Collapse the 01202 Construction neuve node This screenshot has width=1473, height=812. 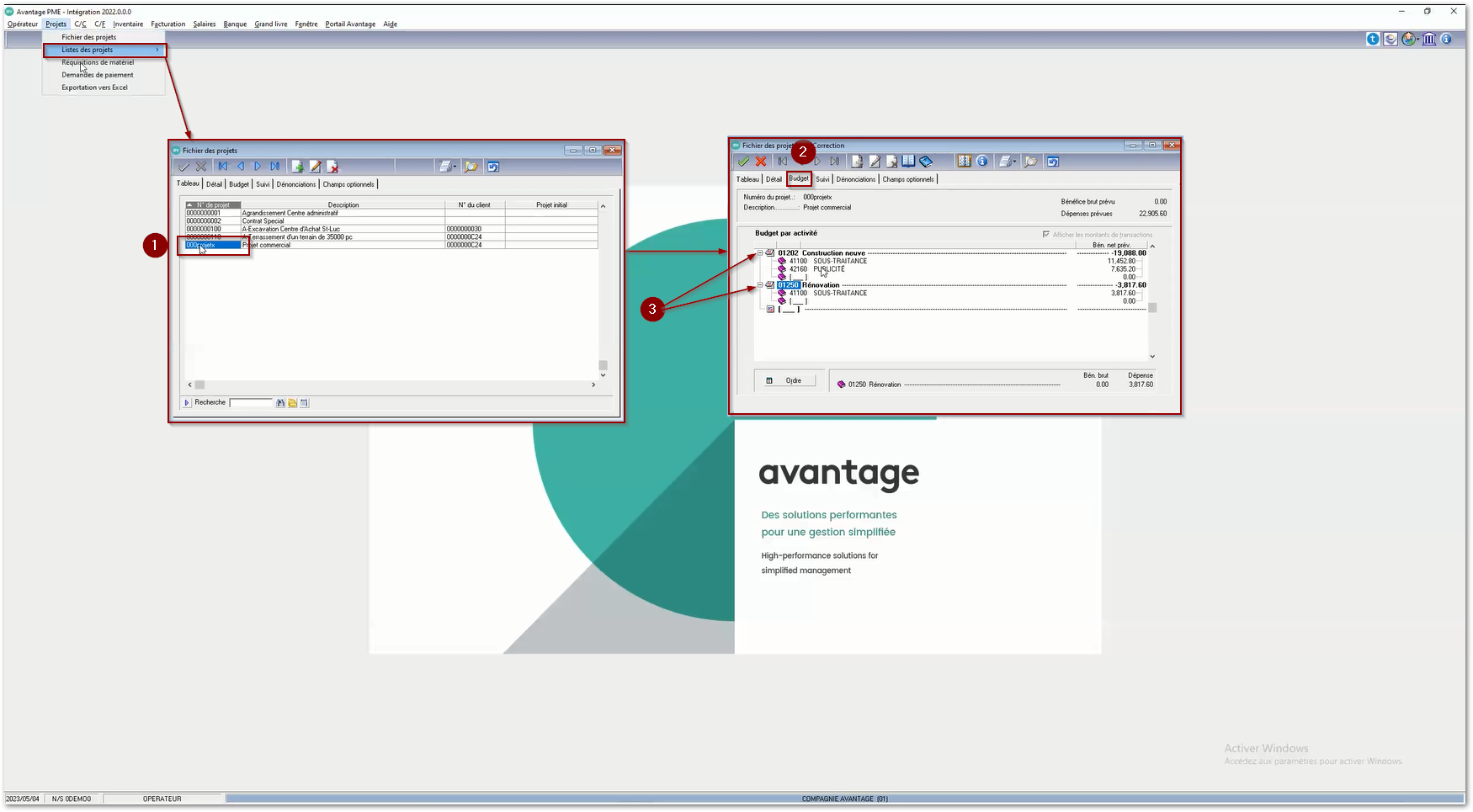tap(760, 253)
